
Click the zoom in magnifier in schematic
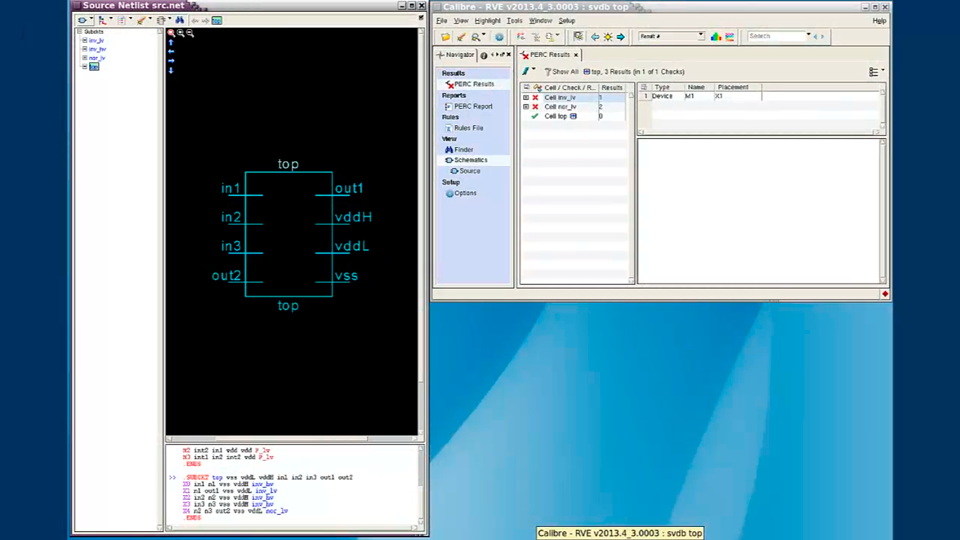[181, 33]
